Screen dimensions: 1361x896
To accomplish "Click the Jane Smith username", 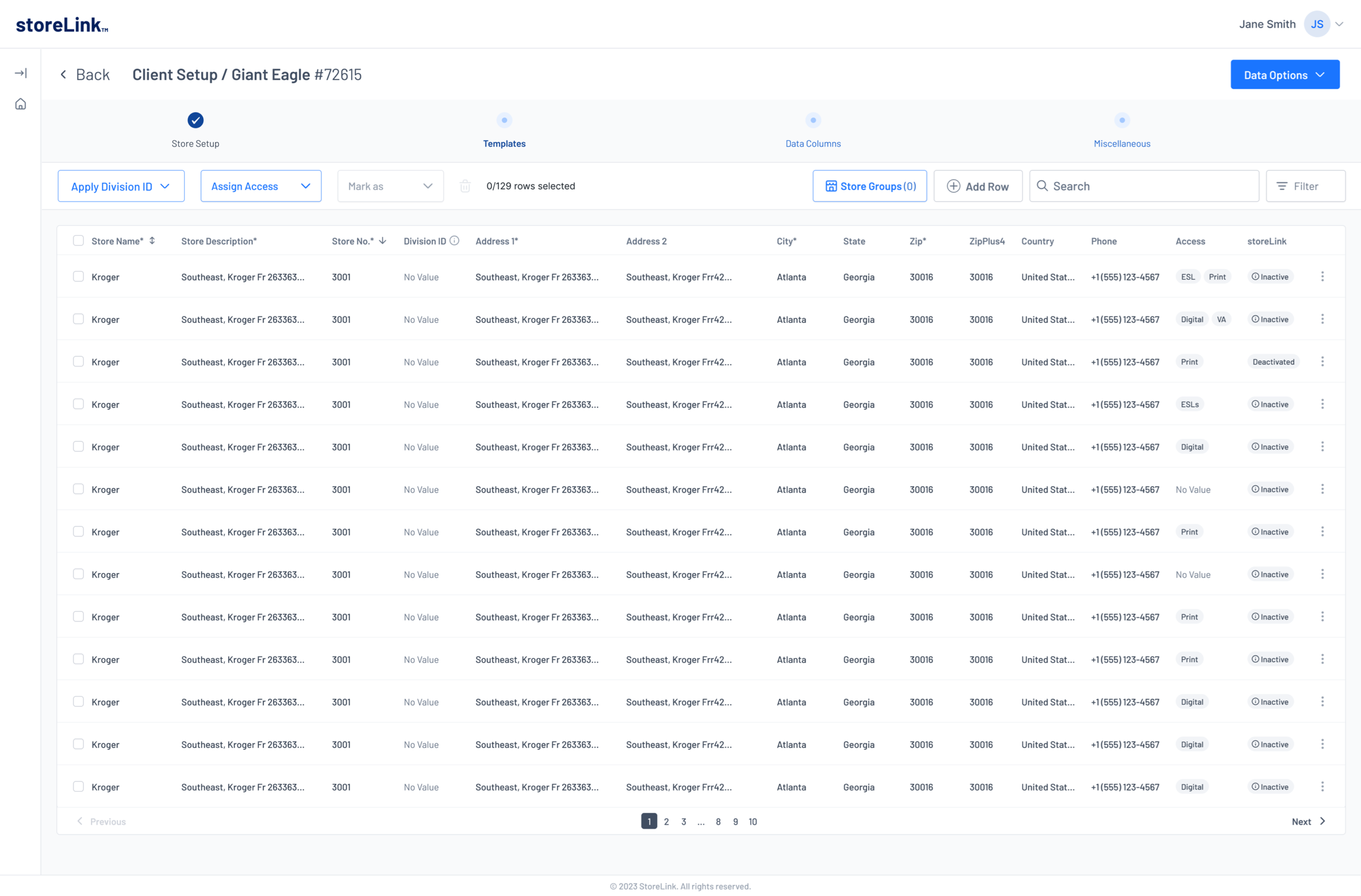I will click(x=1267, y=24).
